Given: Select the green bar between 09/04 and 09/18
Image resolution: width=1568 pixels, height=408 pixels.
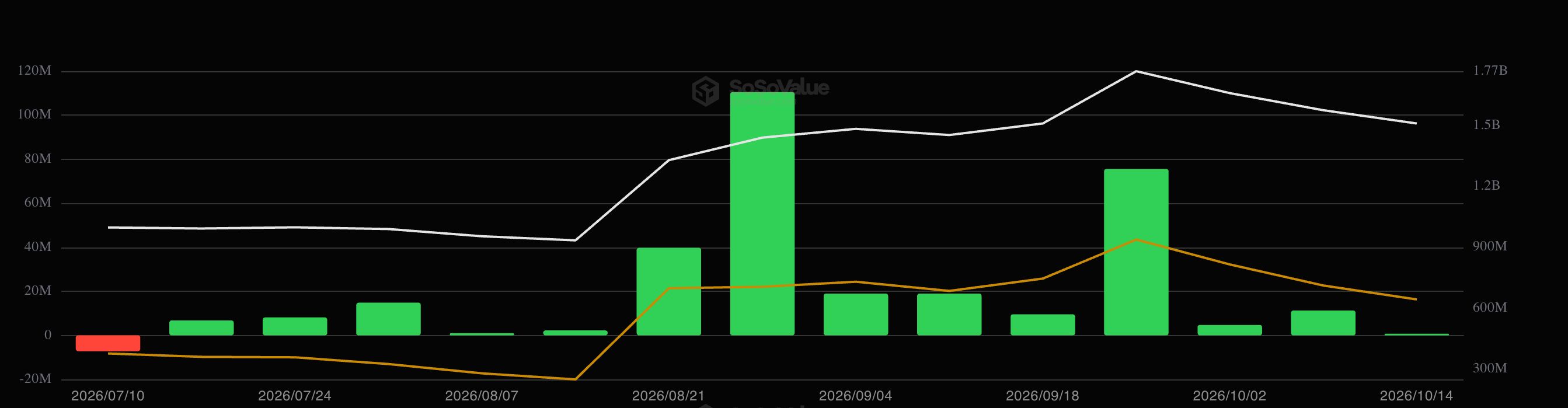Looking at the screenshot, I should pos(949,315).
